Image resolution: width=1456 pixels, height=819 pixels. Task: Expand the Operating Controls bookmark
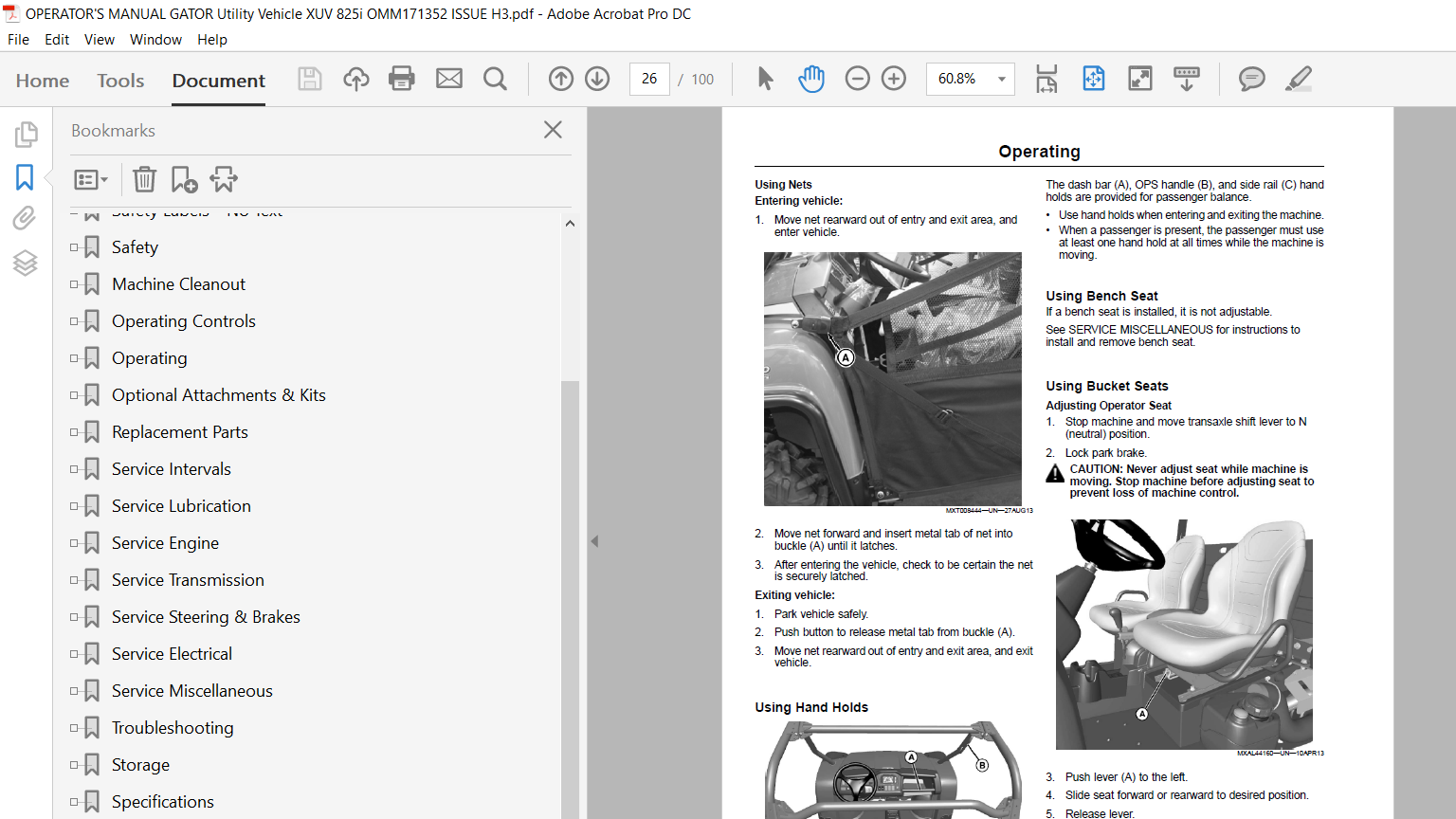74,321
